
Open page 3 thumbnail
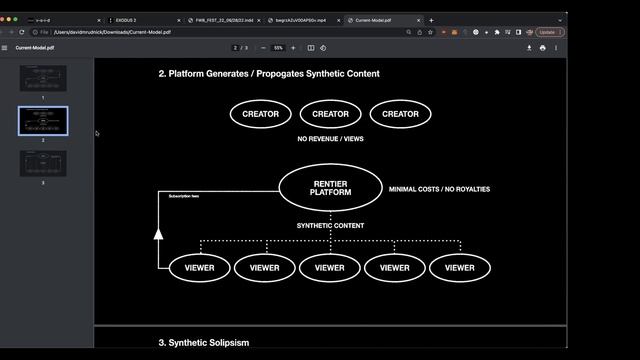(43, 163)
